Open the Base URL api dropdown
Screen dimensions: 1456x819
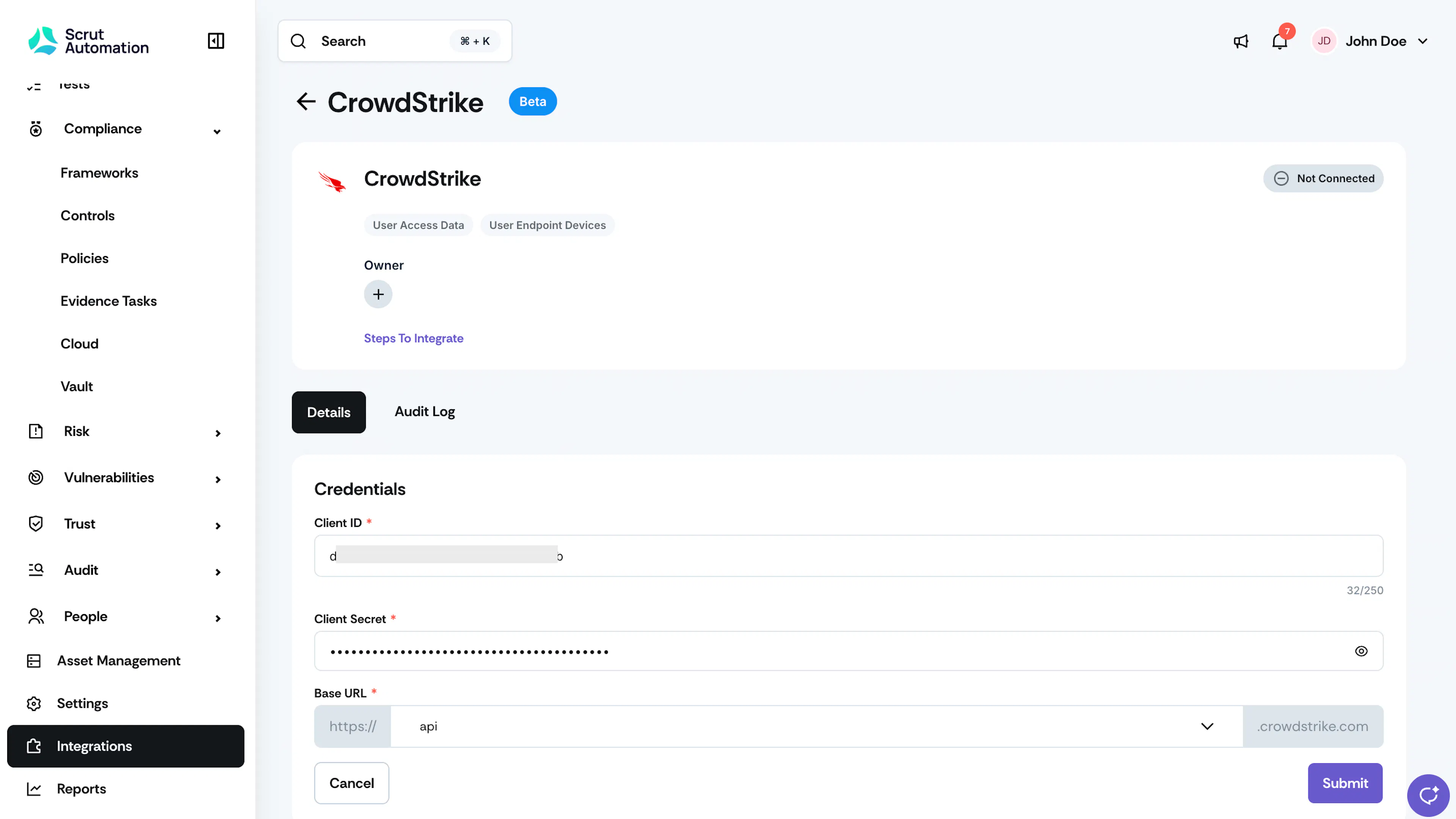(817, 726)
